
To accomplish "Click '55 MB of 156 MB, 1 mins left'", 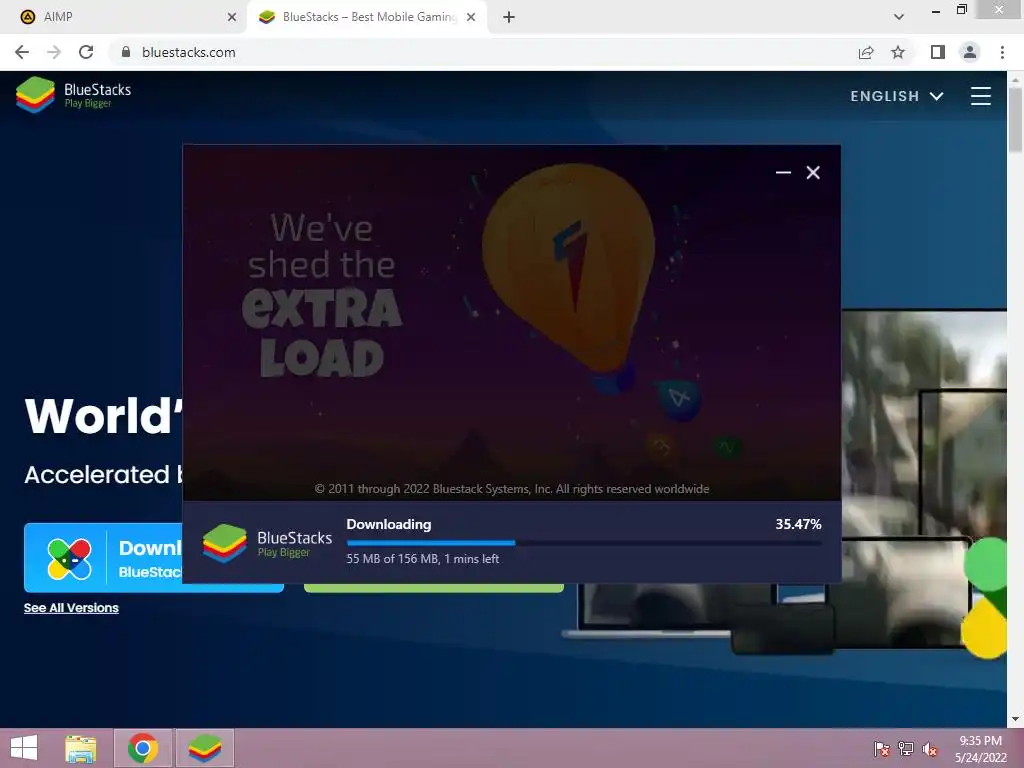I will pyautogui.click(x=423, y=559).
